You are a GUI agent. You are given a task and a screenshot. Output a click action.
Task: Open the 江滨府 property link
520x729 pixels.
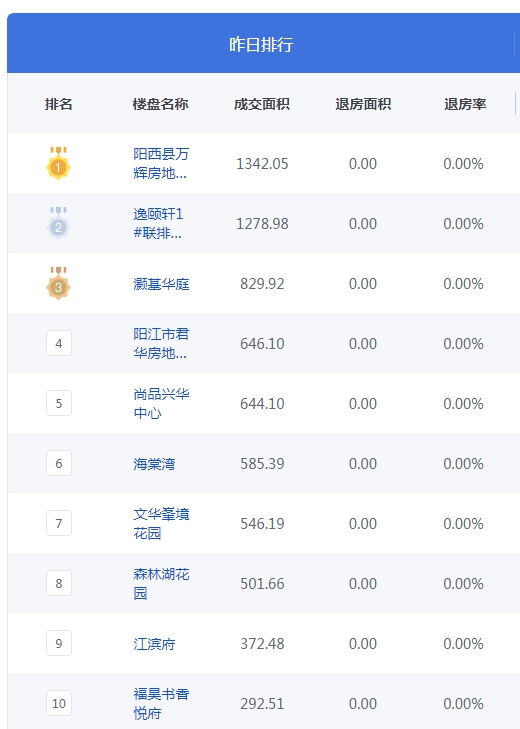(x=154, y=643)
